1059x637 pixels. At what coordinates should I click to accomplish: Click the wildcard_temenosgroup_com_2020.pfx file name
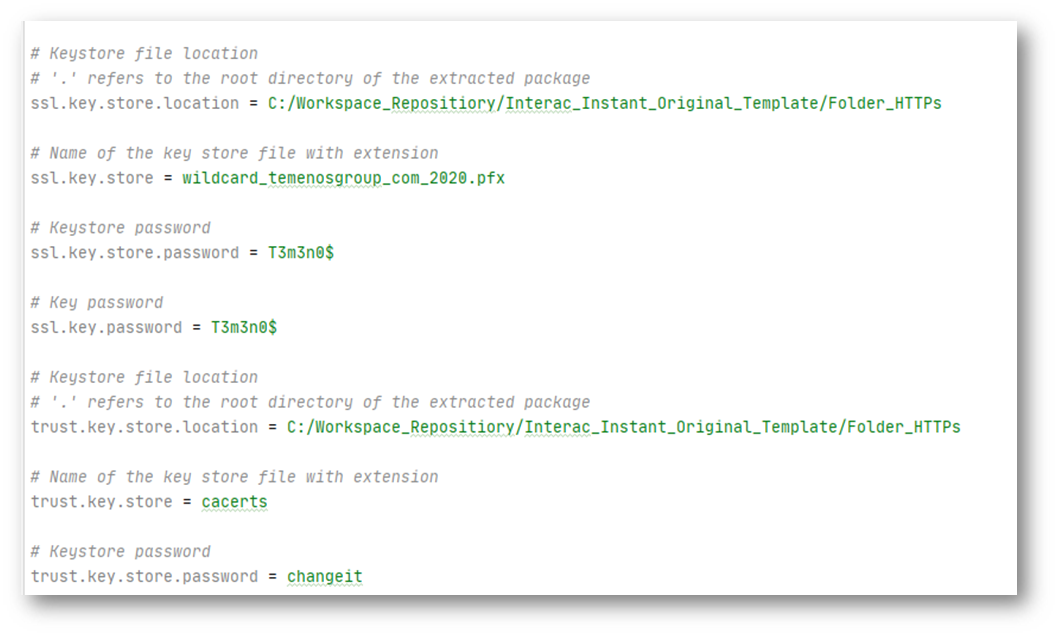tap(343, 178)
